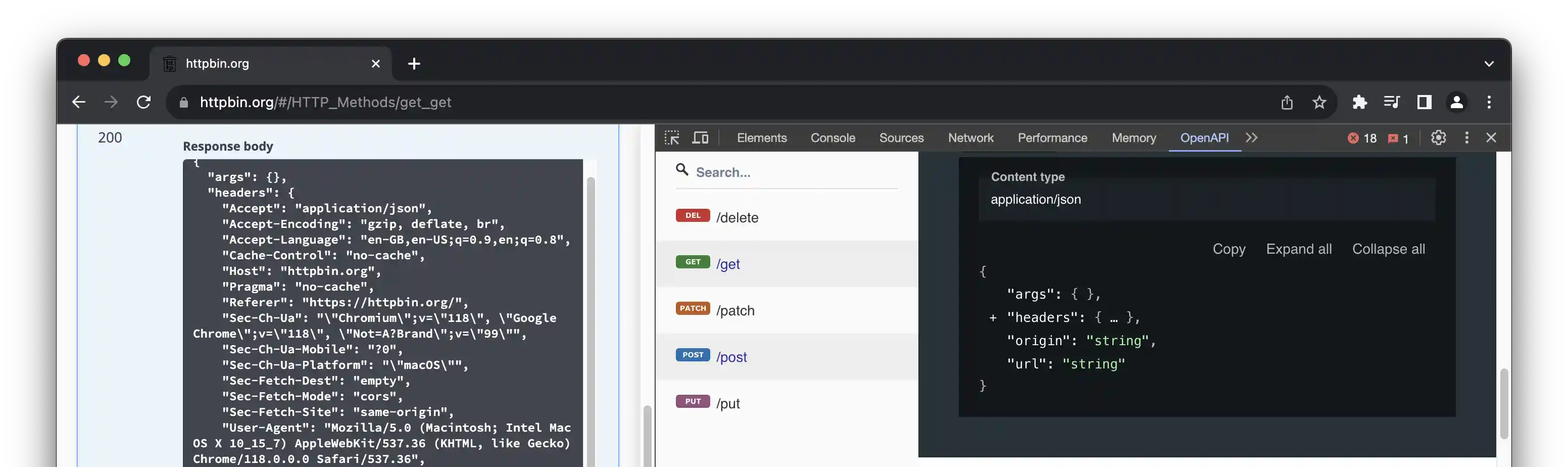Switch to the Network tab
1568x467 pixels.
(971, 138)
